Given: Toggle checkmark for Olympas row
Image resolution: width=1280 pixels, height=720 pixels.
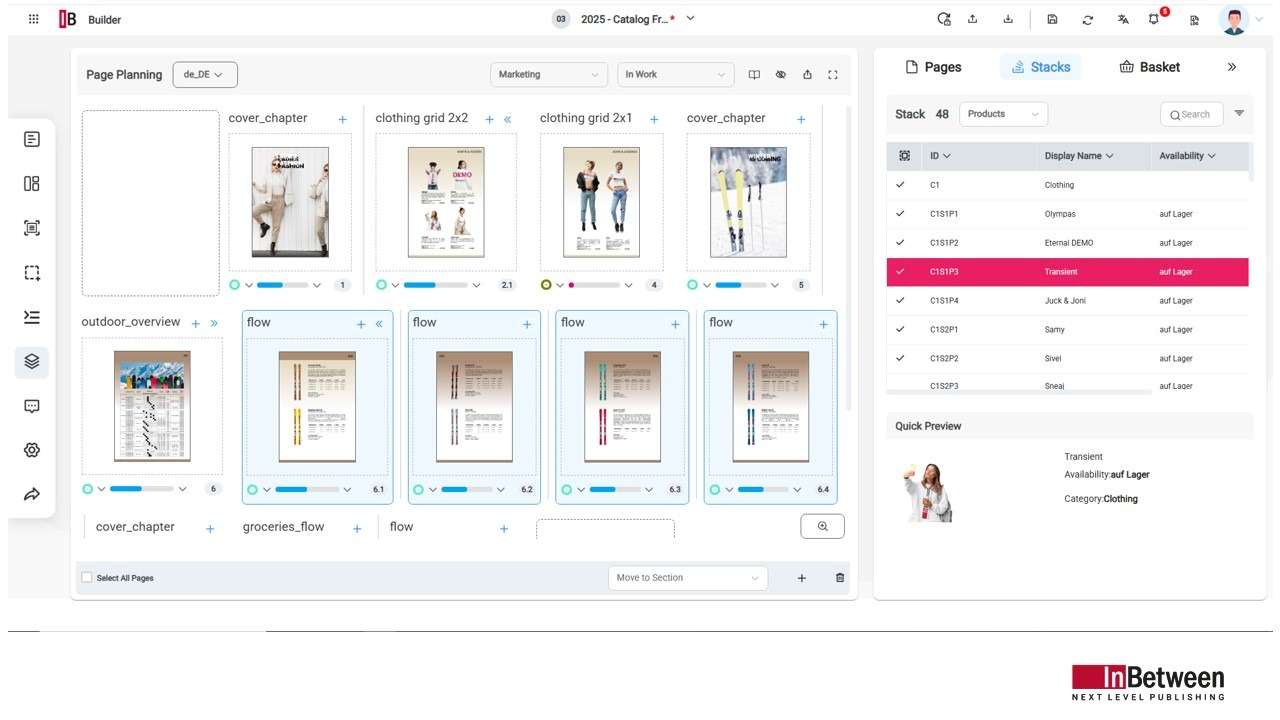Looking at the screenshot, I should point(900,214).
